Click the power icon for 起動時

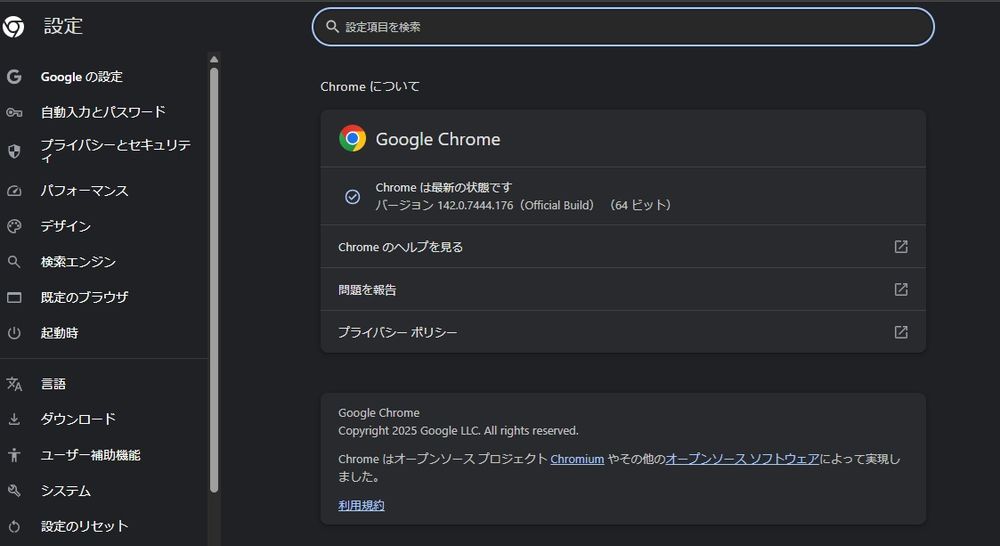click(x=14, y=333)
